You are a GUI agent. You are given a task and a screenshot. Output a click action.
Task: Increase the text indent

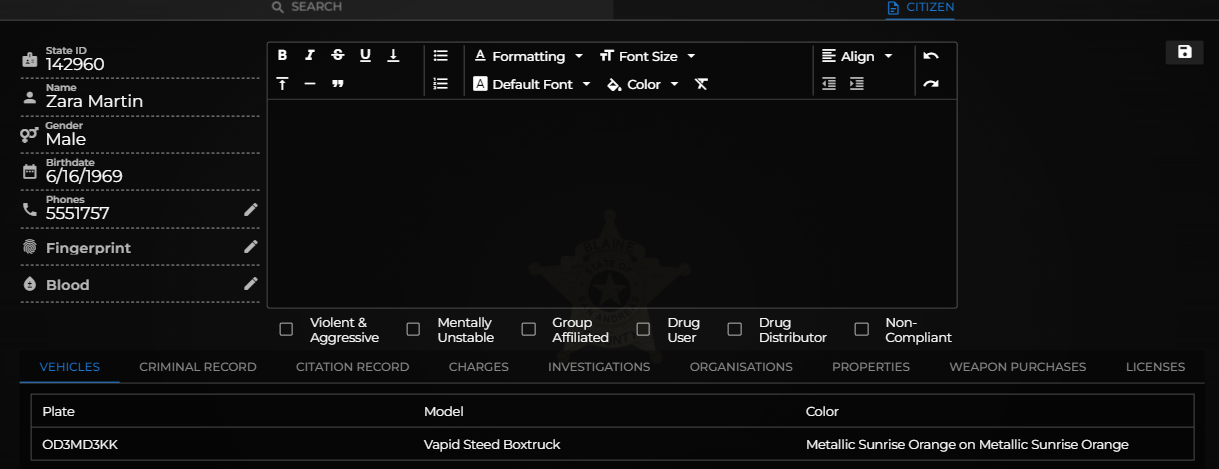coord(857,84)
